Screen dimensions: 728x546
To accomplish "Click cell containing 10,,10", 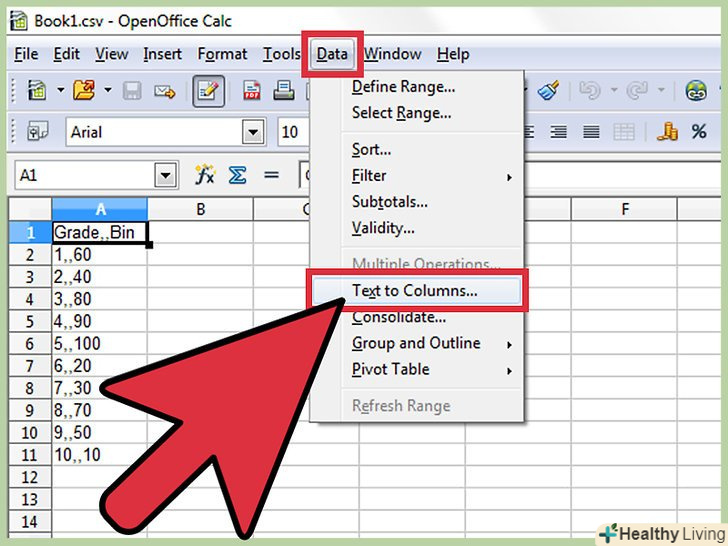I will tap(100, 455).
